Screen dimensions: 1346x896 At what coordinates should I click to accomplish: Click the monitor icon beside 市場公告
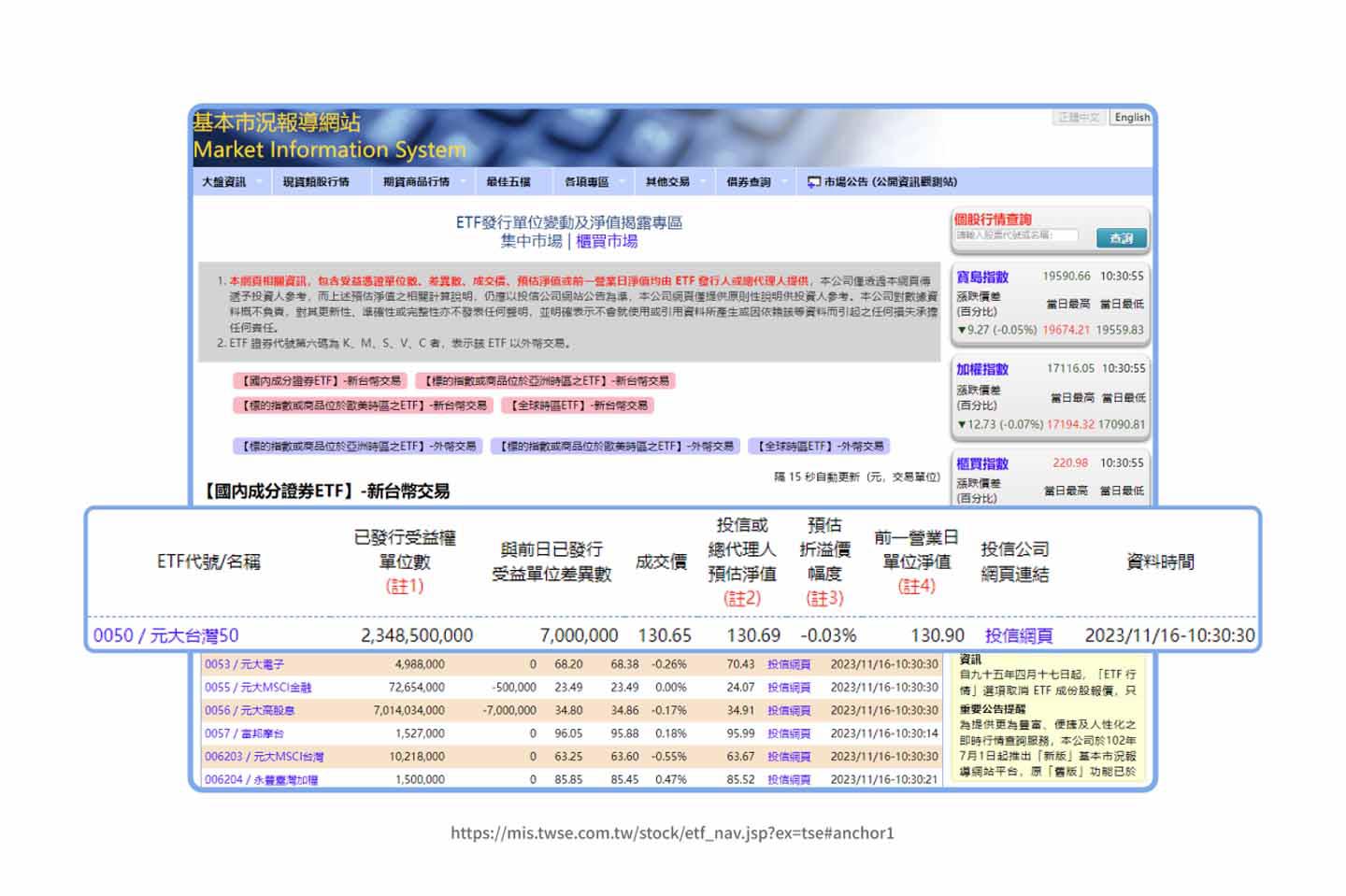pyautogui.click(x=813, y=182)
